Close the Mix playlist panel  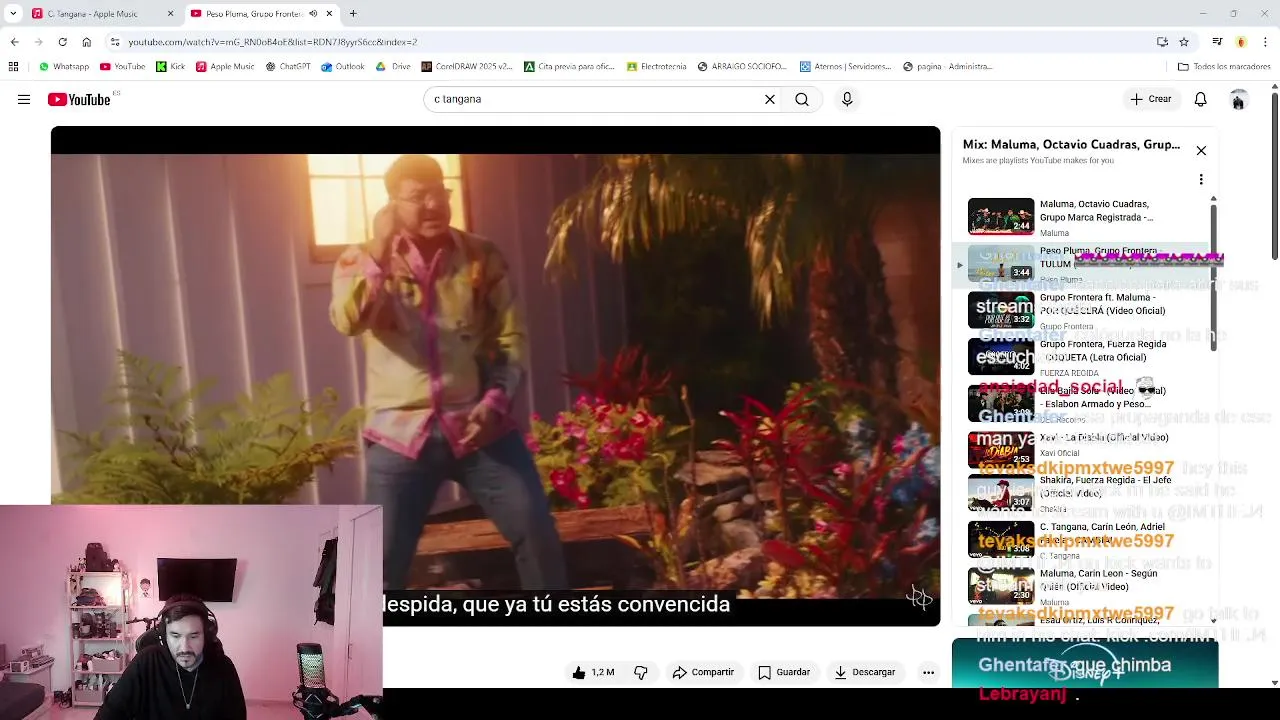click(1201, 151)
